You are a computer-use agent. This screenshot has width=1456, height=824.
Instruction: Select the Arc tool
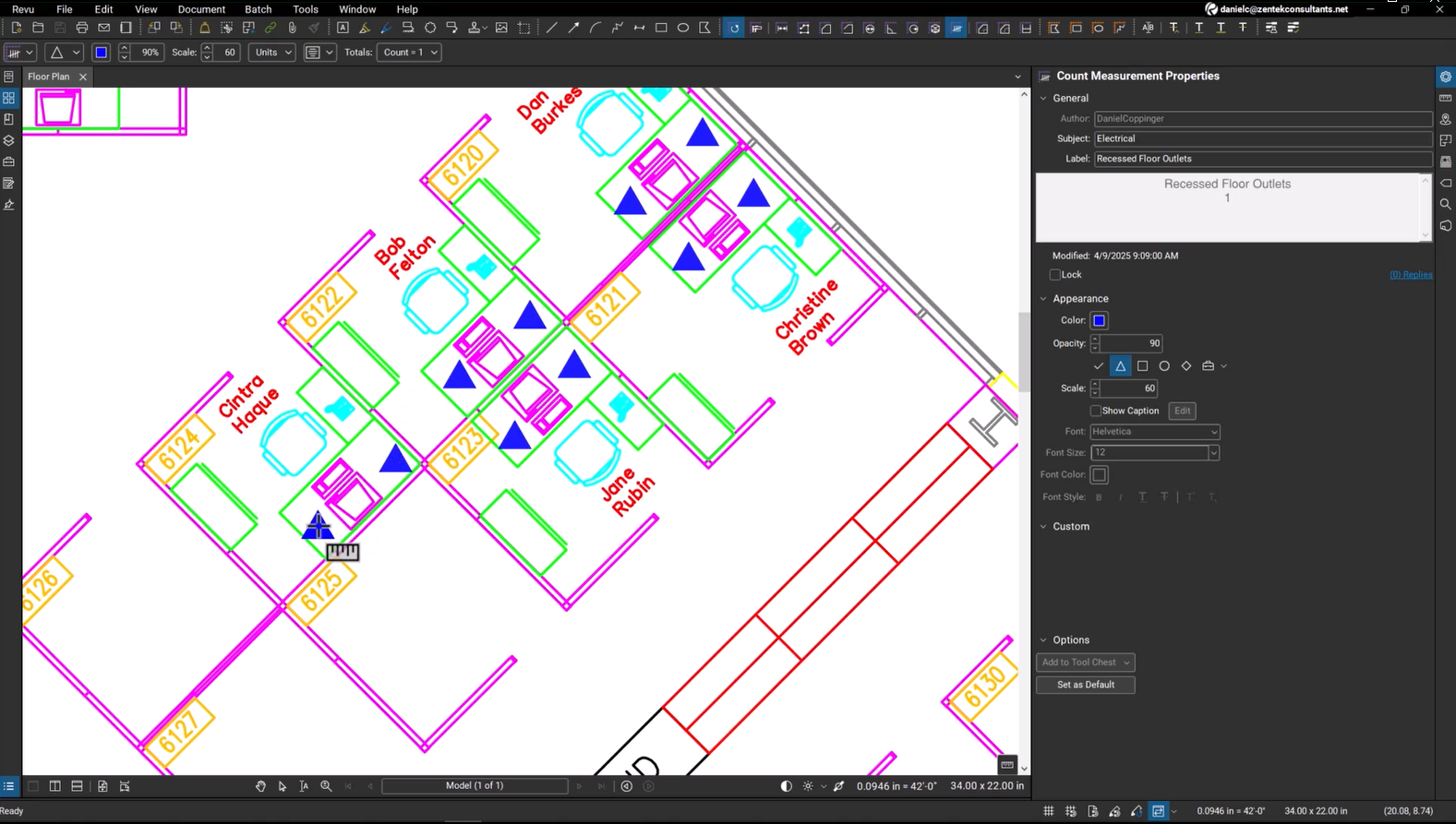596,29
